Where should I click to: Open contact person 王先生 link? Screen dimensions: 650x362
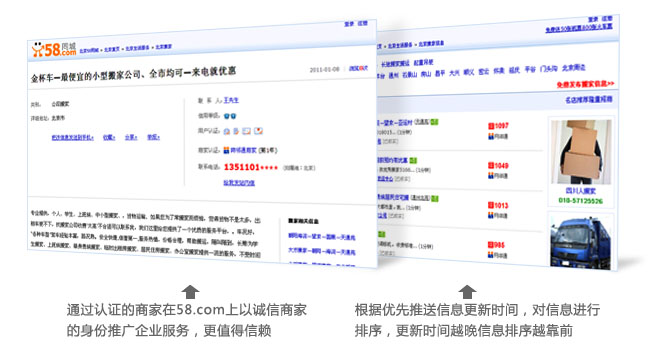(231, 100)
